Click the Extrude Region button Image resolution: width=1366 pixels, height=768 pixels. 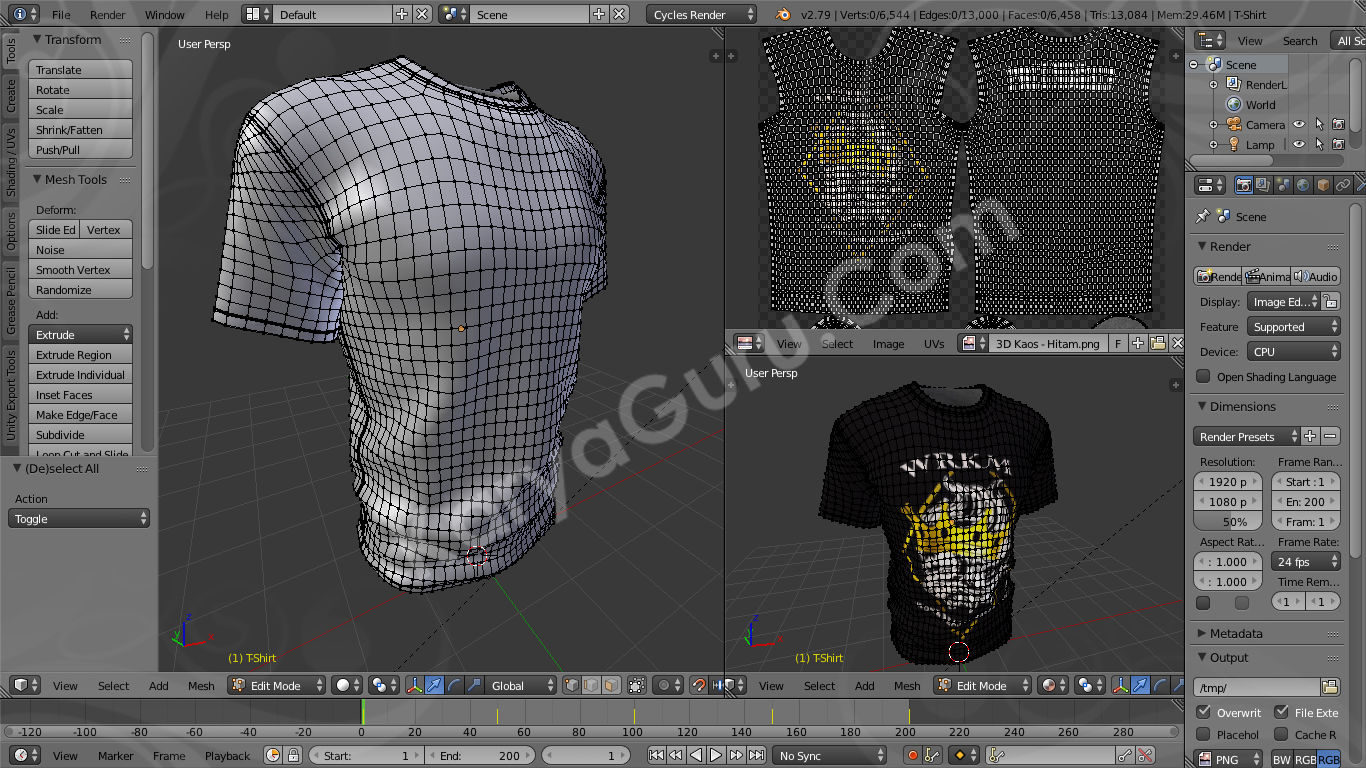click(80, 355)
